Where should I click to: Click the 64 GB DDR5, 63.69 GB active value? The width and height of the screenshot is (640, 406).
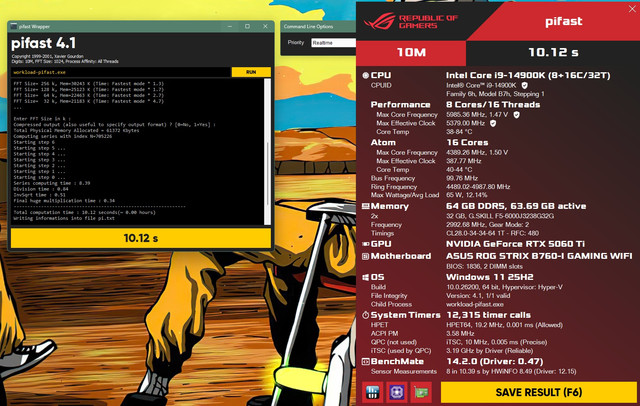[516, 206]
